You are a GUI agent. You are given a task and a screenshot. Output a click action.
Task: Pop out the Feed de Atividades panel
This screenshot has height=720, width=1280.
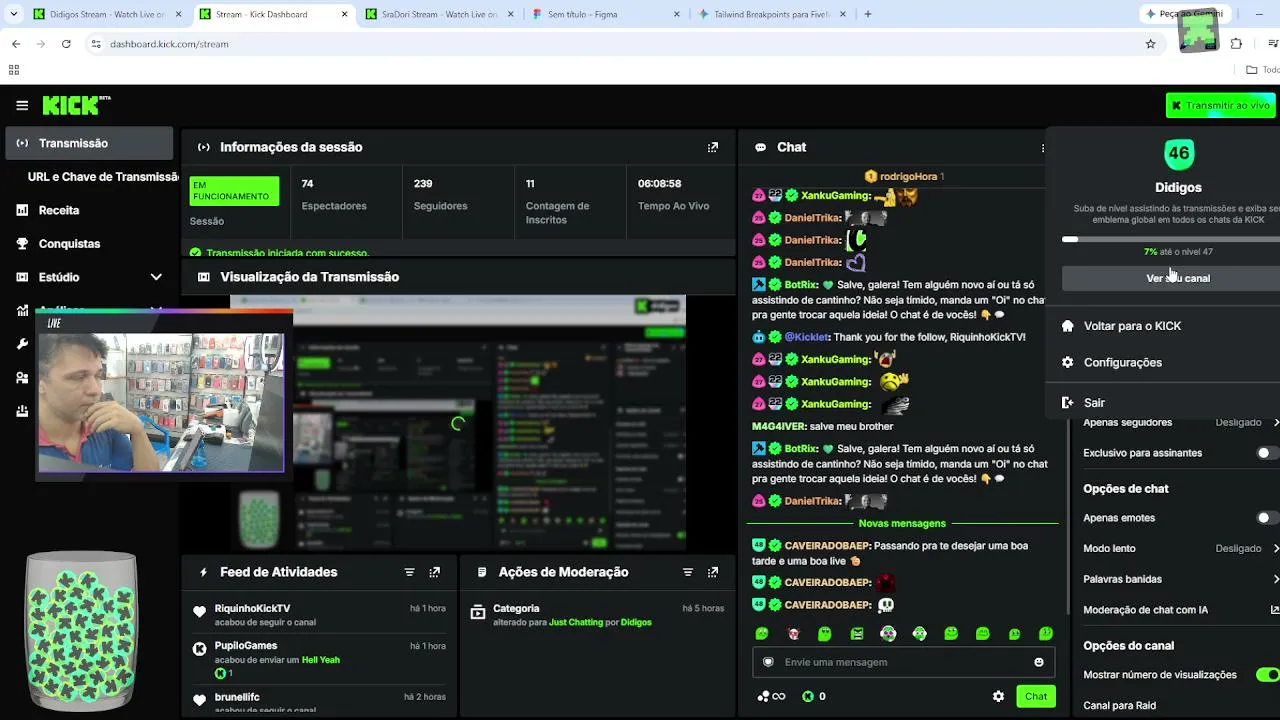[x=435, y=572]
